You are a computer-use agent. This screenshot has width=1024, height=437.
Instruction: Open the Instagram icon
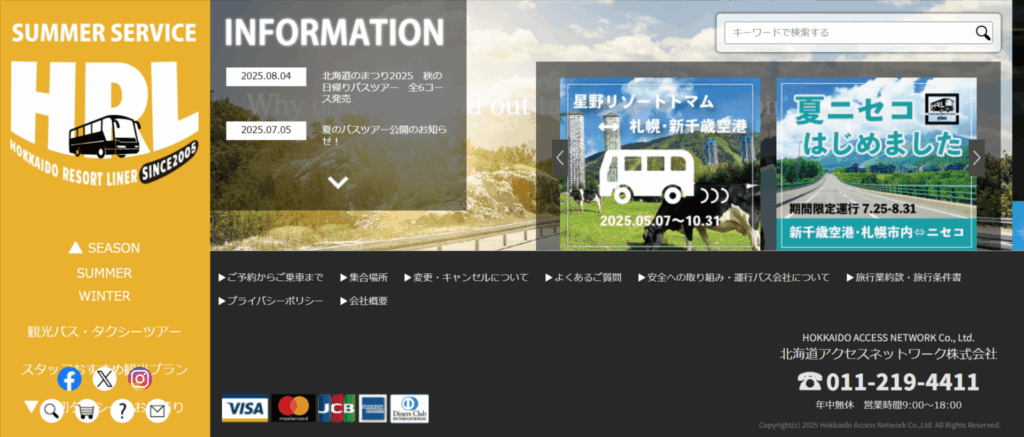[140, 378]
